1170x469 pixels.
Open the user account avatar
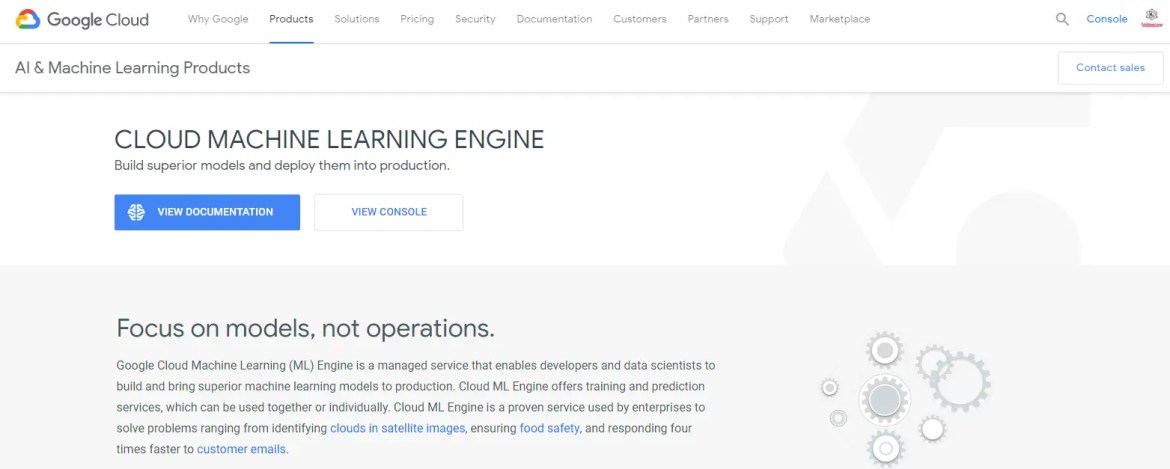pos(1150,19)
